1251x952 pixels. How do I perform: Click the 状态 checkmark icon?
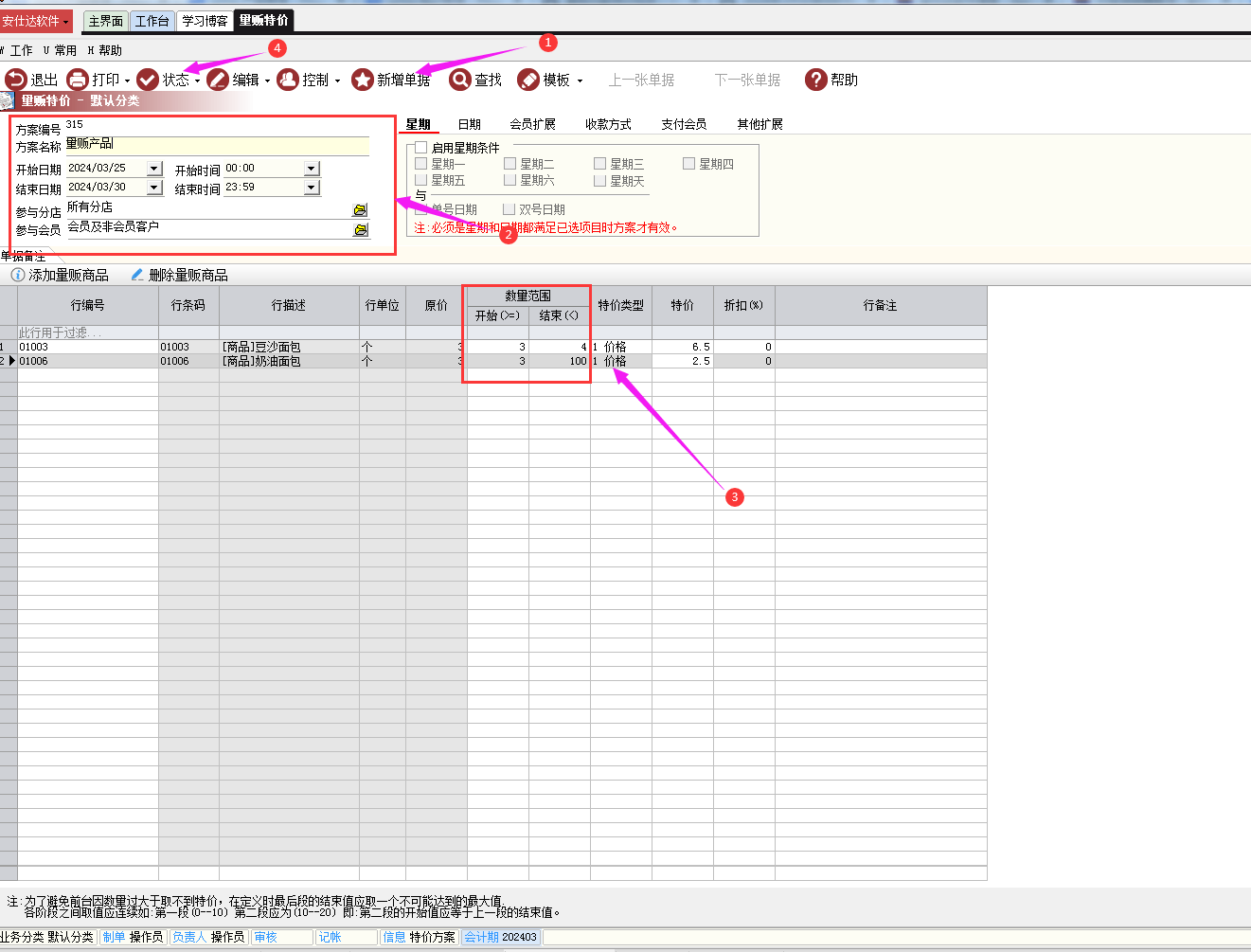(148, 80)
